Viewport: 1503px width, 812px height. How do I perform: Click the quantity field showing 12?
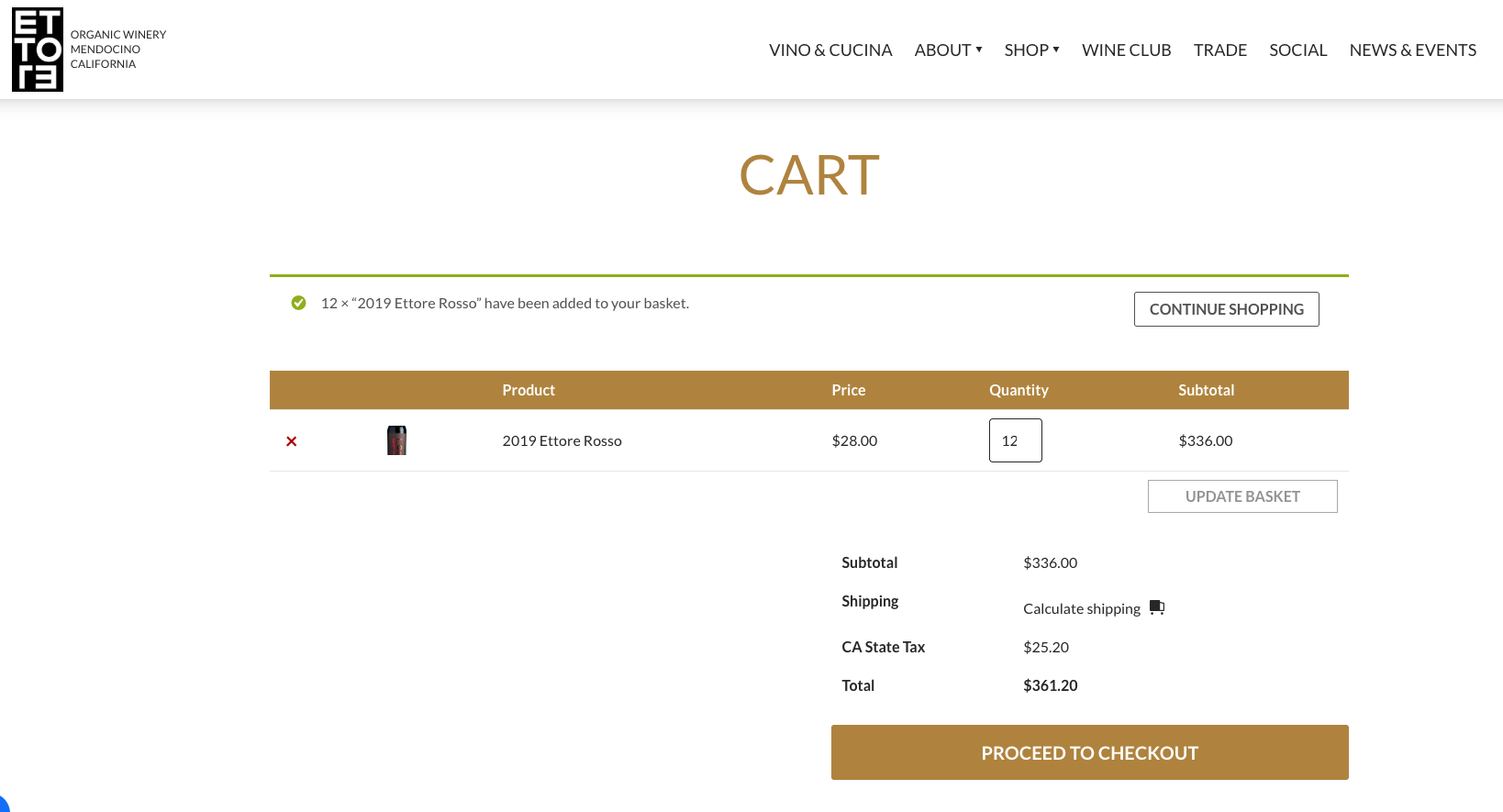click(1015, 440)
